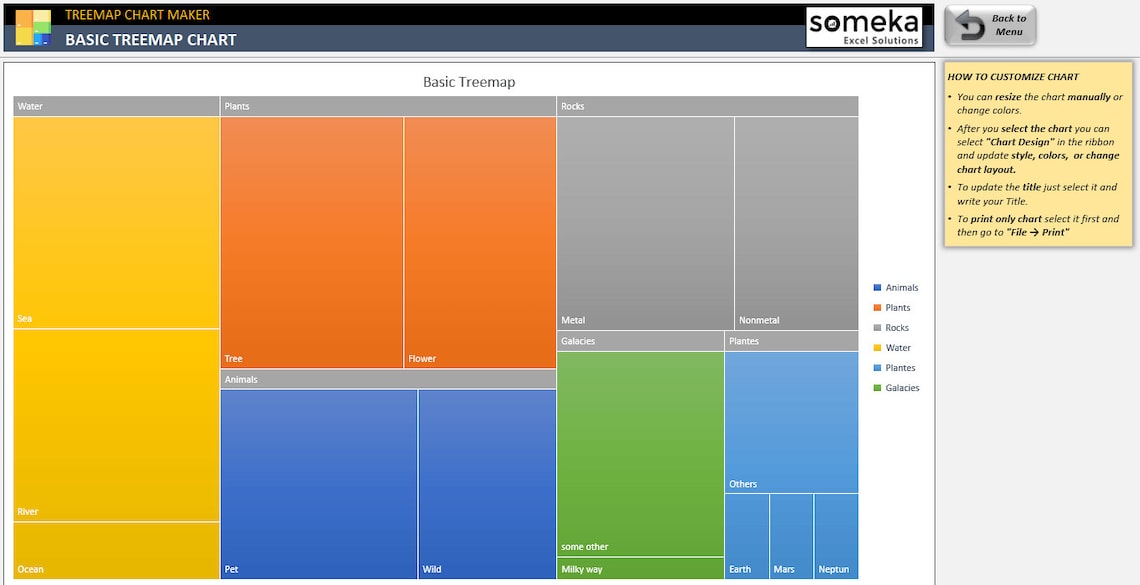Click the 'How to customize chart' heading
The image size is (1140, 585).
pyautogui.click(x=1013, y=77)
